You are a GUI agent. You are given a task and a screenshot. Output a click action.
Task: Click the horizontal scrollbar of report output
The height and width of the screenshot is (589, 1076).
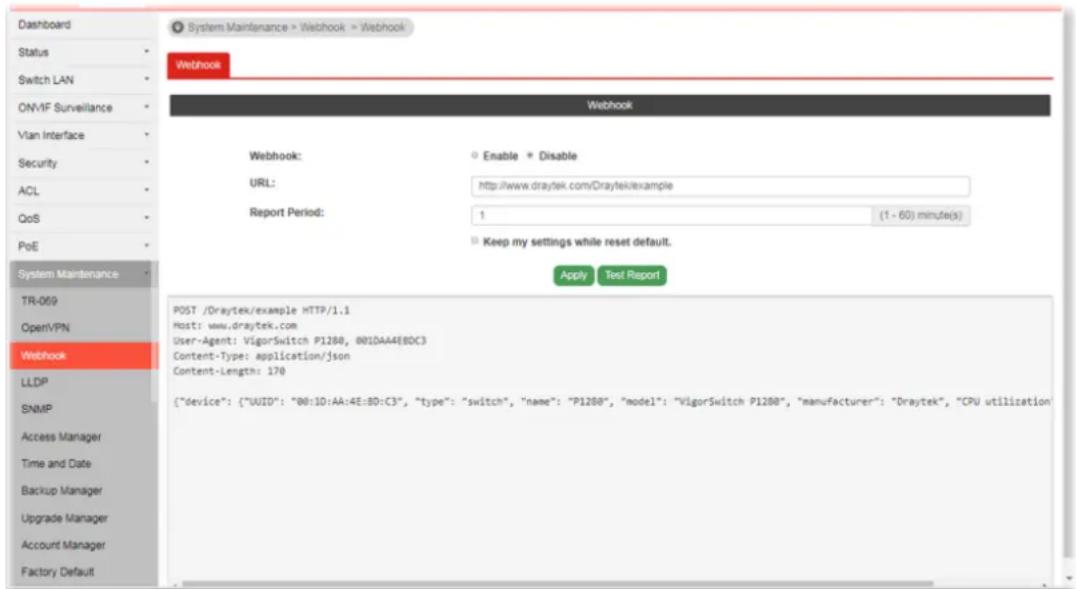coord(557,584)
